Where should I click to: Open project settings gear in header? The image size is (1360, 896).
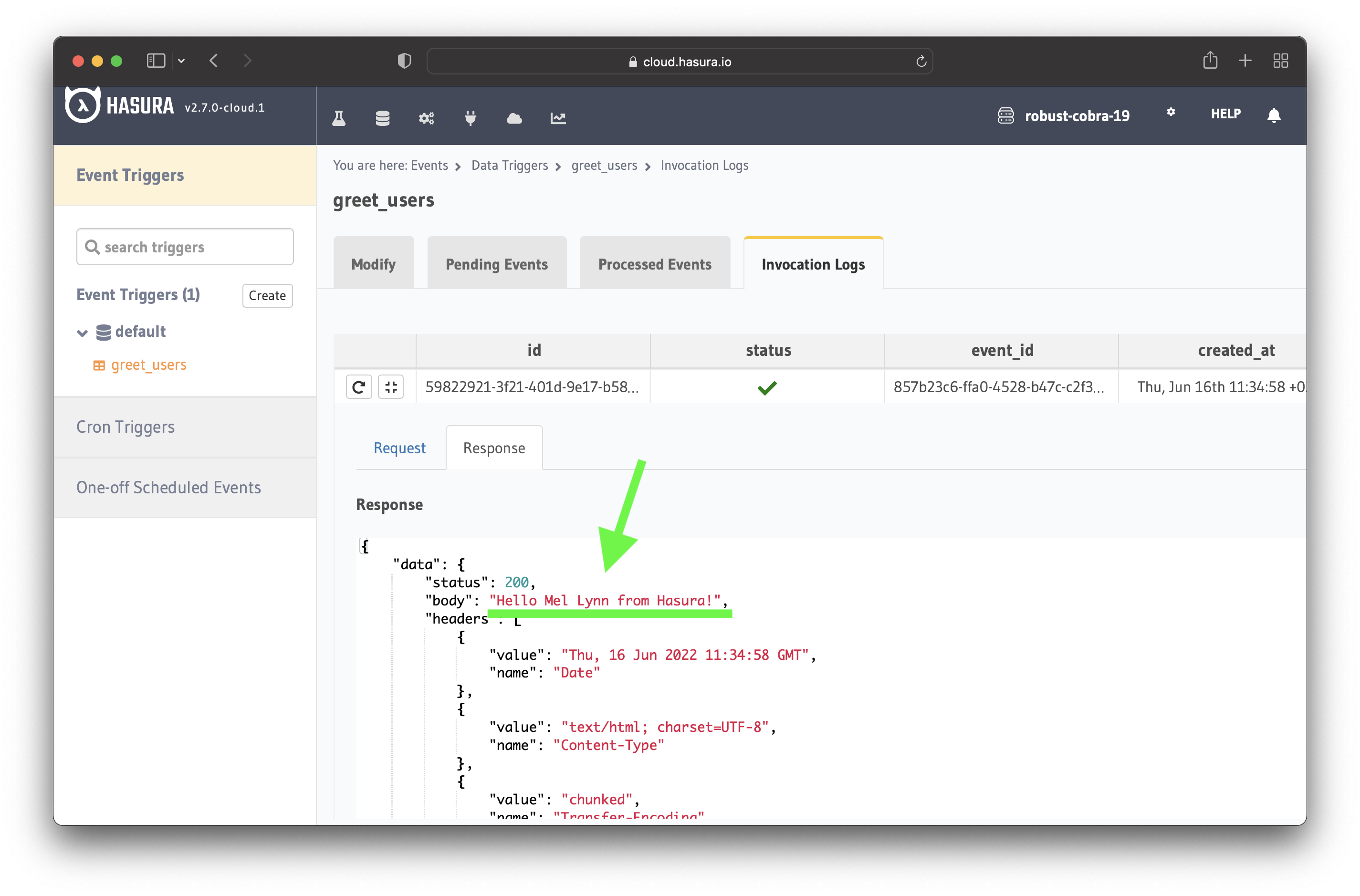pos(1171,113)
